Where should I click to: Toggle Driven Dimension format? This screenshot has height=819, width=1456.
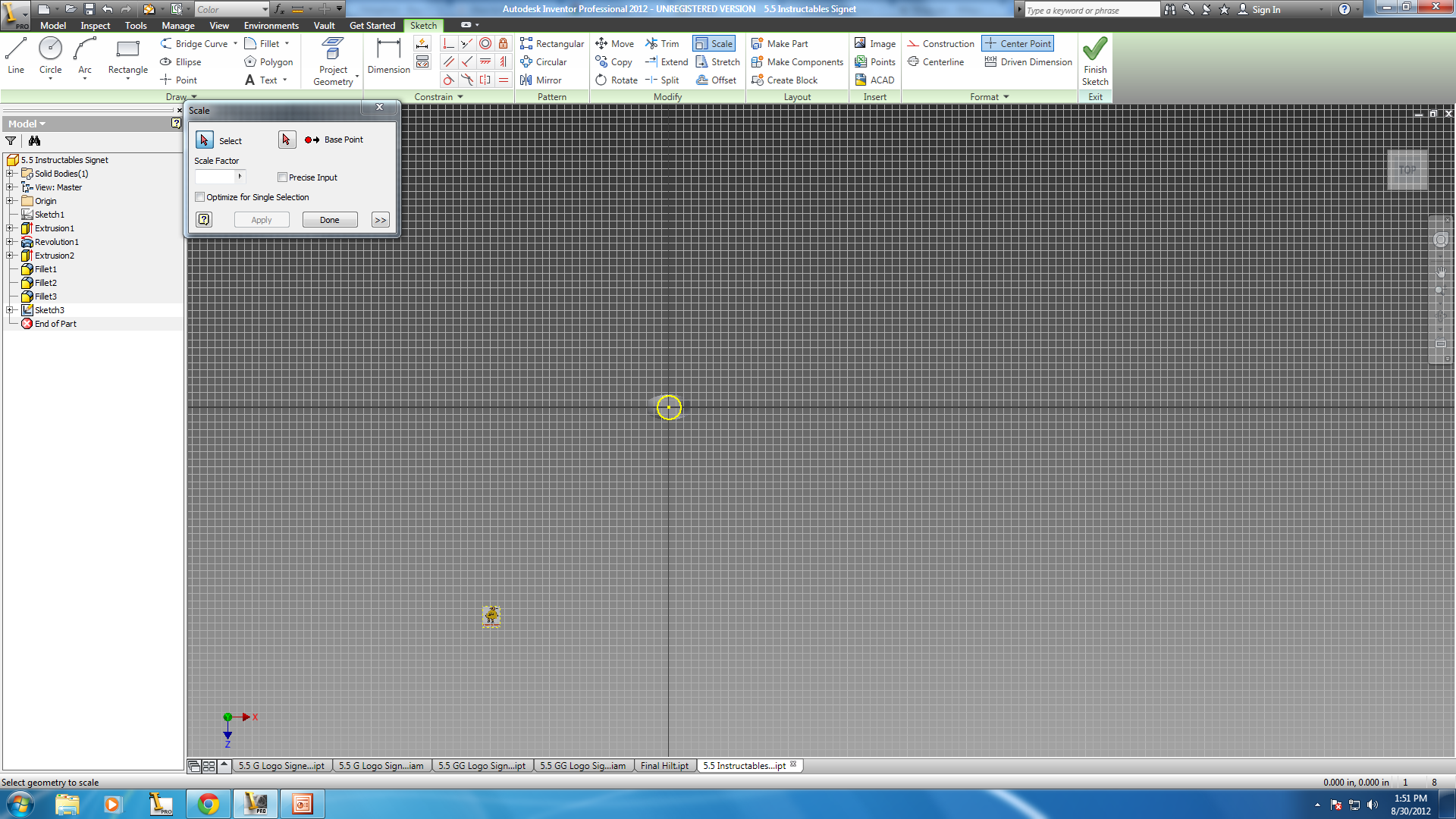tap(1028, 62)
